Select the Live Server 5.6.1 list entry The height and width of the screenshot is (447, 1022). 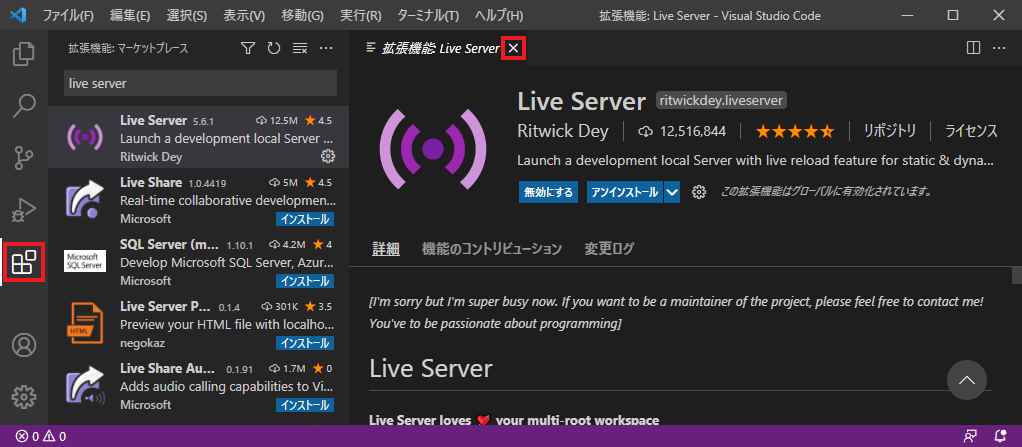pos(198,138)
